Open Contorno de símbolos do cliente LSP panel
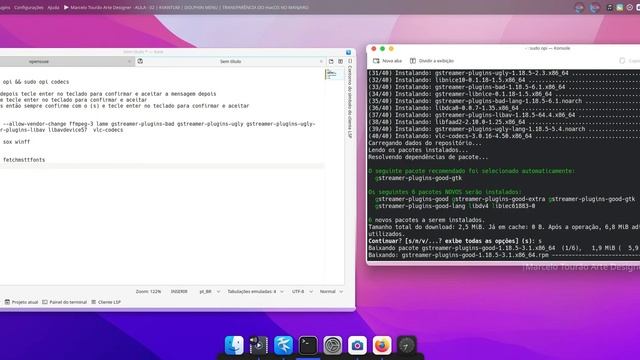Screen dimensions: 640x360 (x=350, y=99)
